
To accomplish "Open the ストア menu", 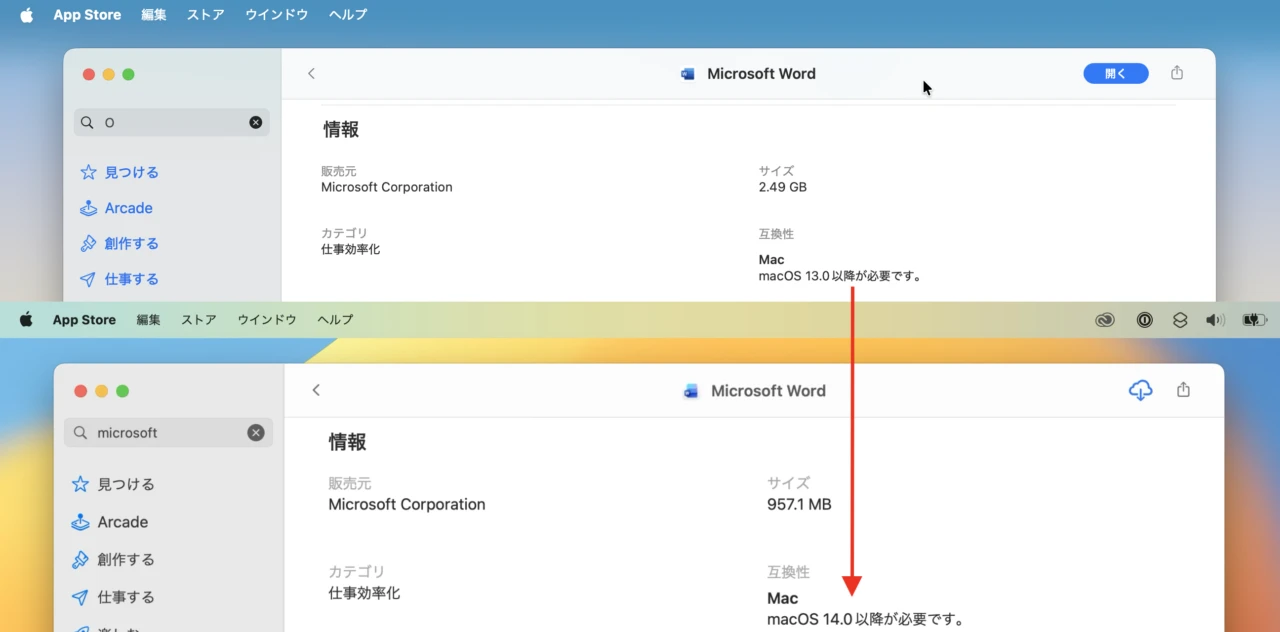I will coord(205,14).
